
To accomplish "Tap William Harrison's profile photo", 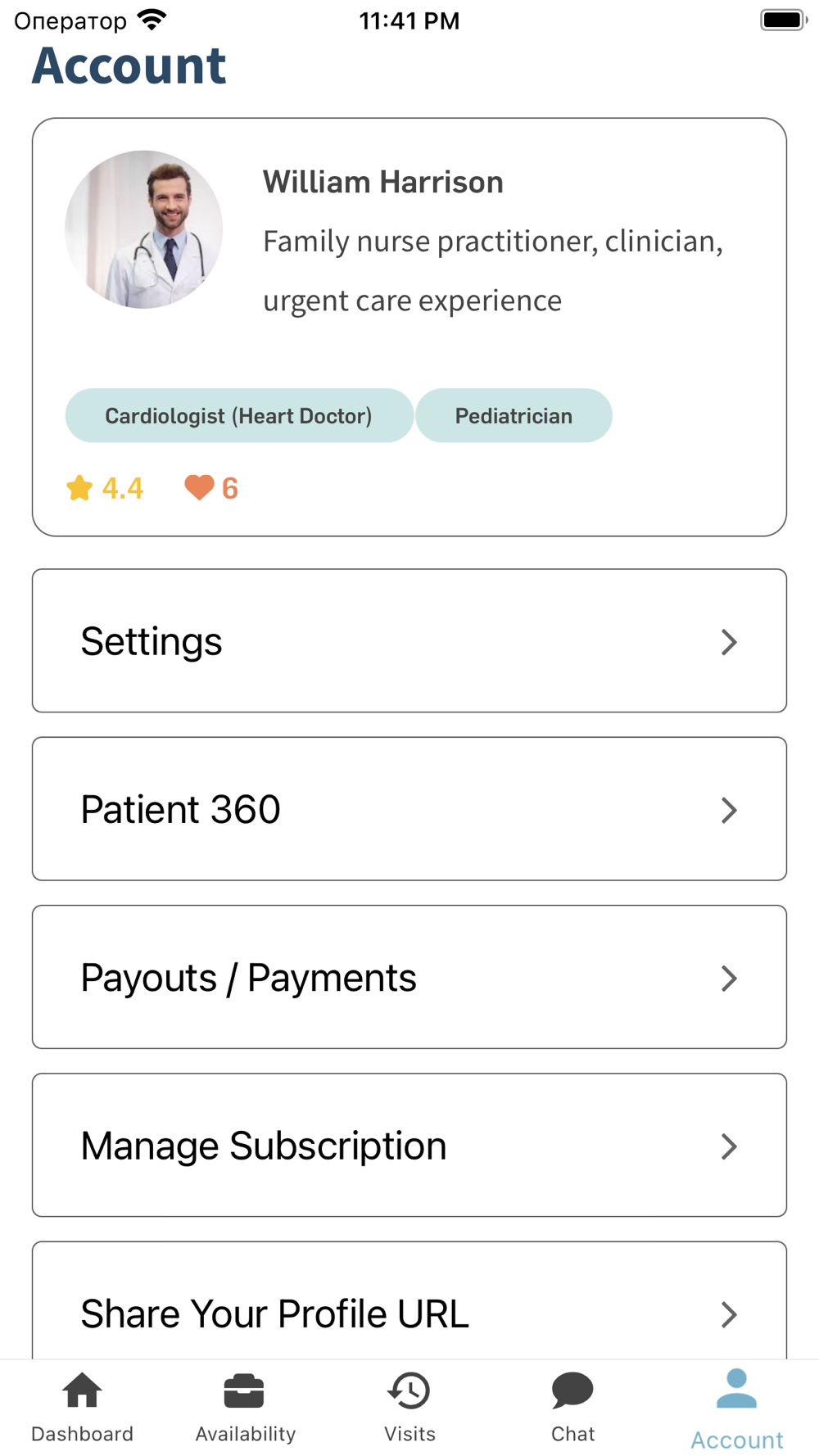I will point(144,229).
